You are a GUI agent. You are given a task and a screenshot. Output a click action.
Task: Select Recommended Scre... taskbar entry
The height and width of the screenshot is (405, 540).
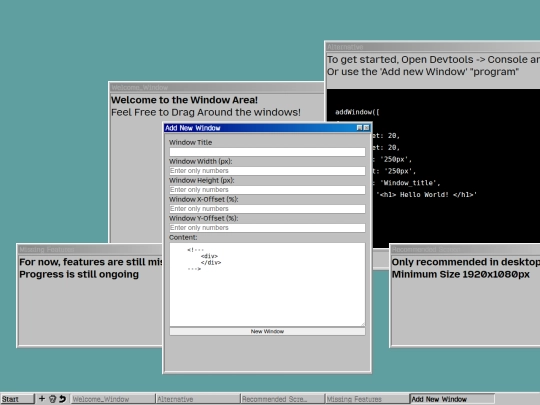[x=282, y=399]
